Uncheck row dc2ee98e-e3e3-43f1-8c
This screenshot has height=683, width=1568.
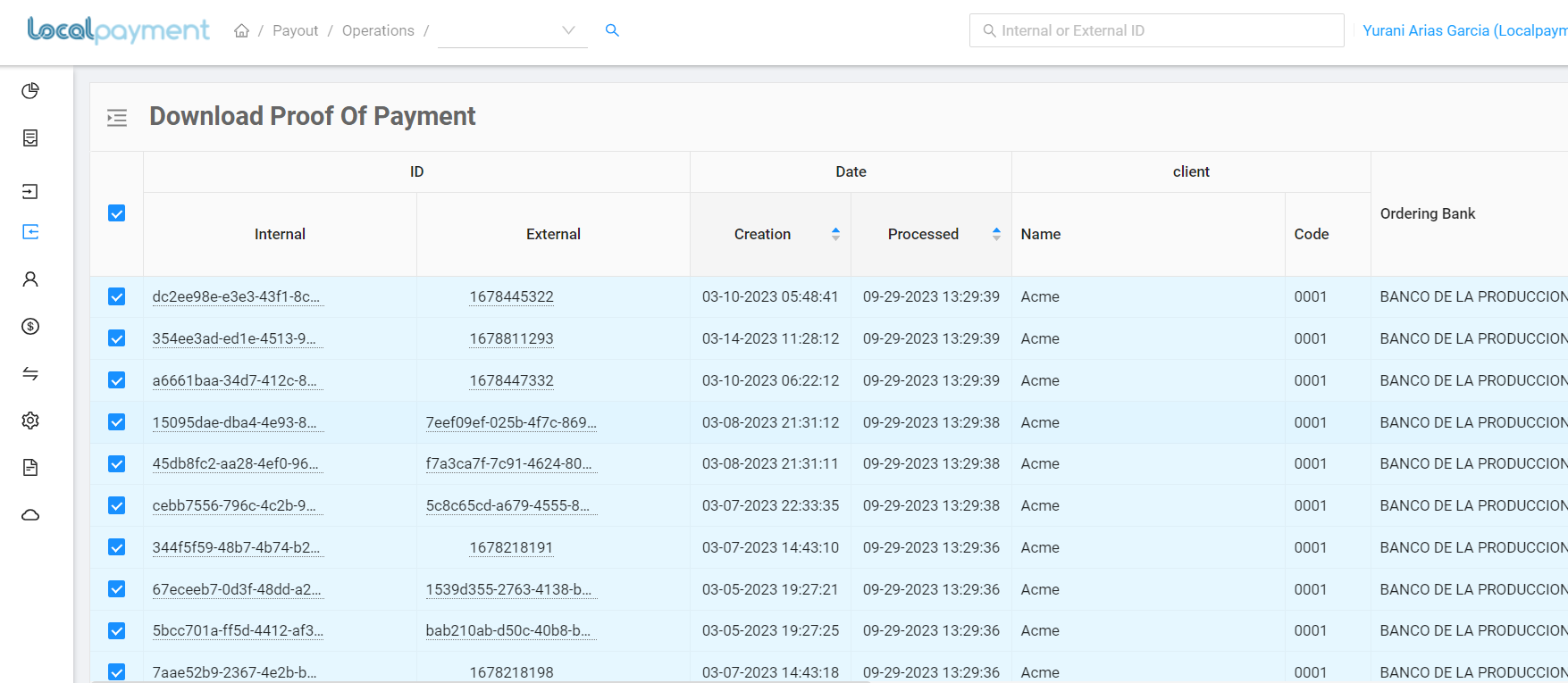(116, 296)
